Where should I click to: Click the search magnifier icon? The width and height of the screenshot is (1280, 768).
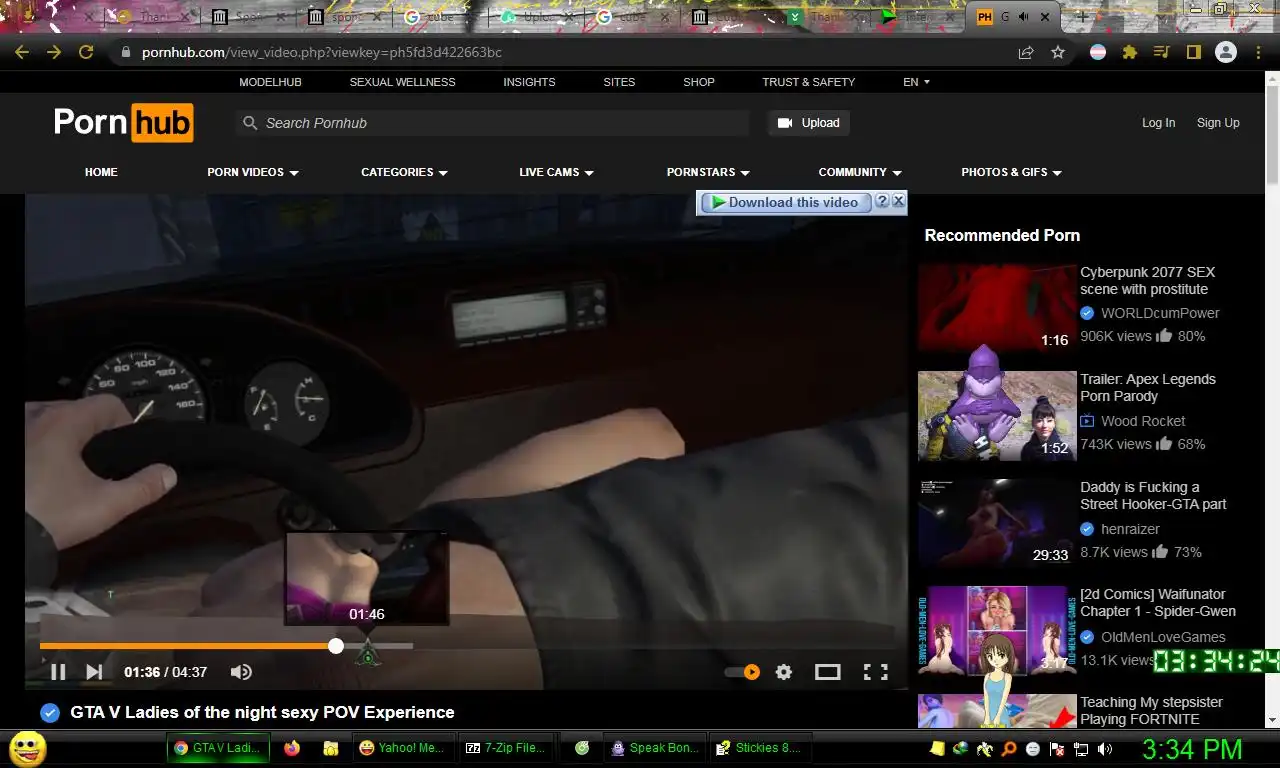tap(250, 123)
